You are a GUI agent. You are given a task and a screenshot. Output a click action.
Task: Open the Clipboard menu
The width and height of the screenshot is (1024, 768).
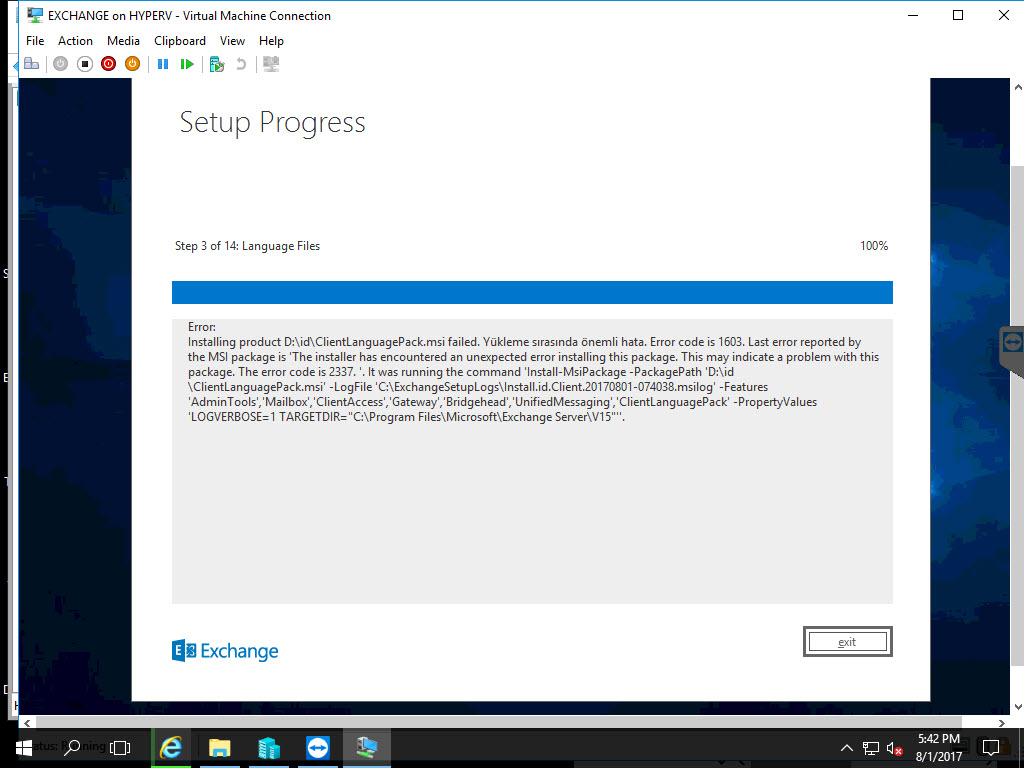tap(180, 40)
